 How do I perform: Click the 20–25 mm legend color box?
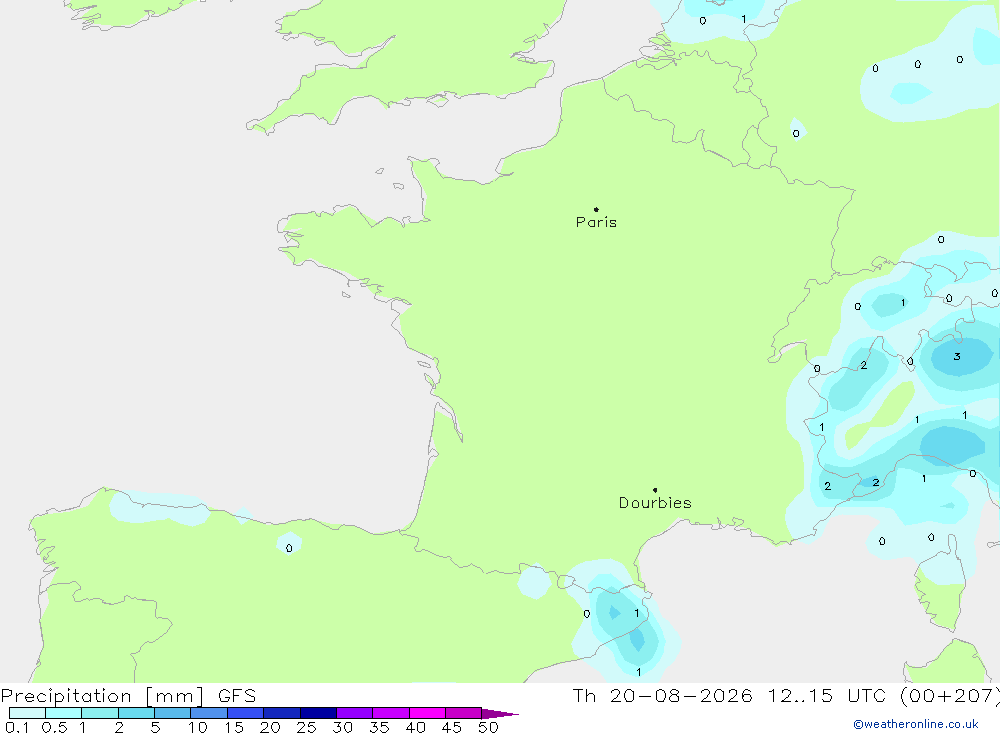coord(282,713)
